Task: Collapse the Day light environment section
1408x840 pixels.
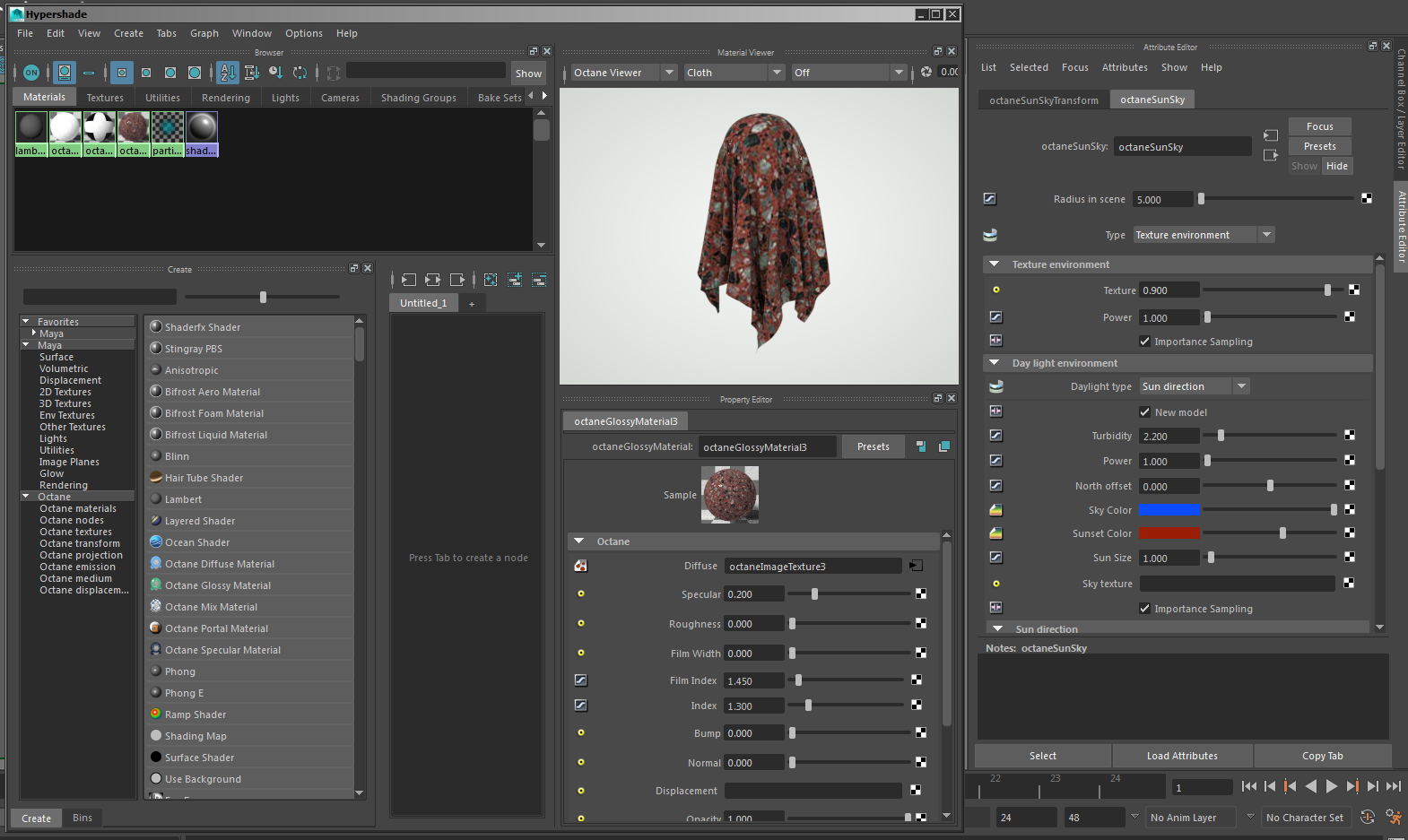Action: point(994,363)
